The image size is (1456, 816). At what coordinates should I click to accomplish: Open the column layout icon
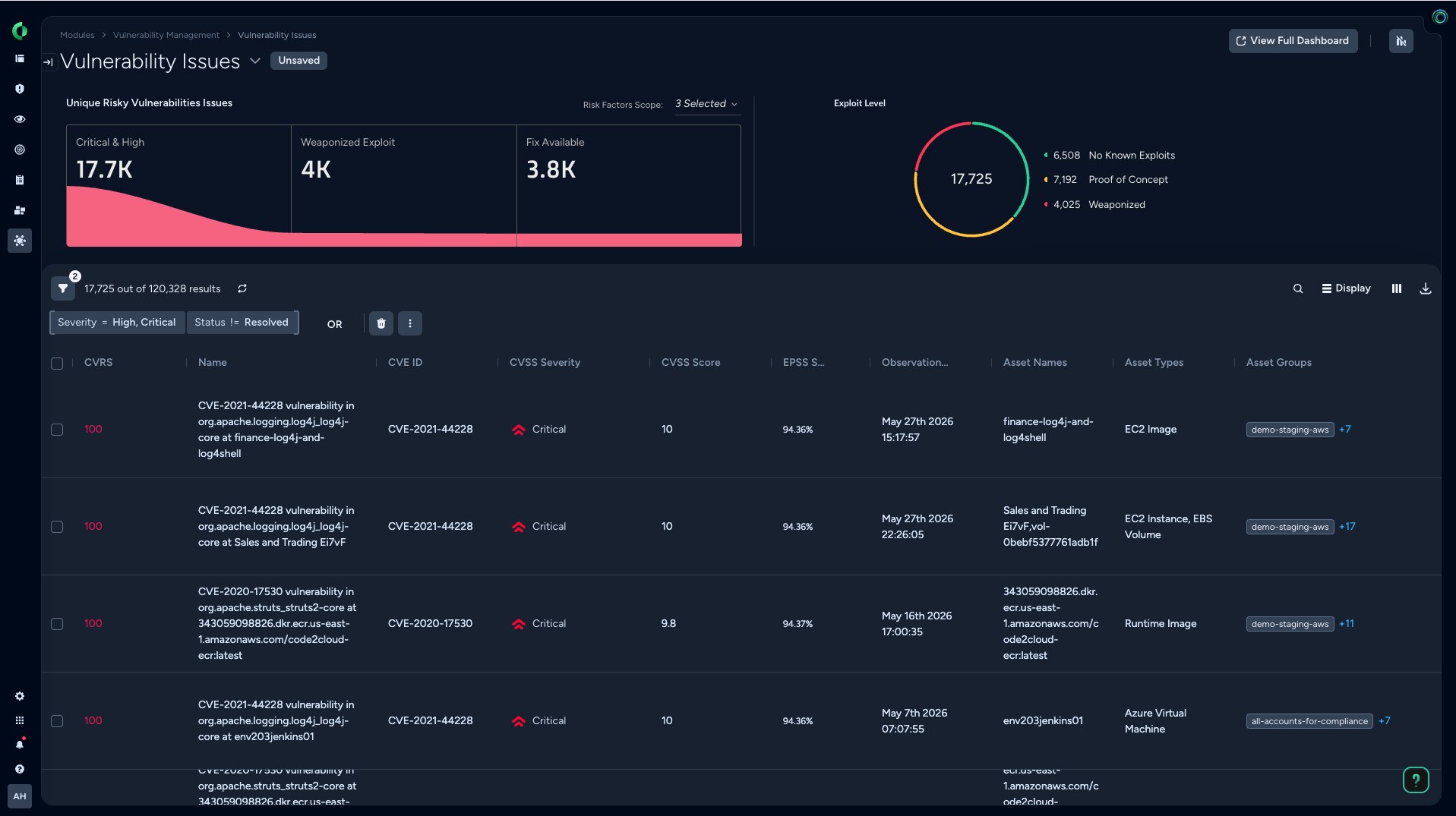(1397, 288)
